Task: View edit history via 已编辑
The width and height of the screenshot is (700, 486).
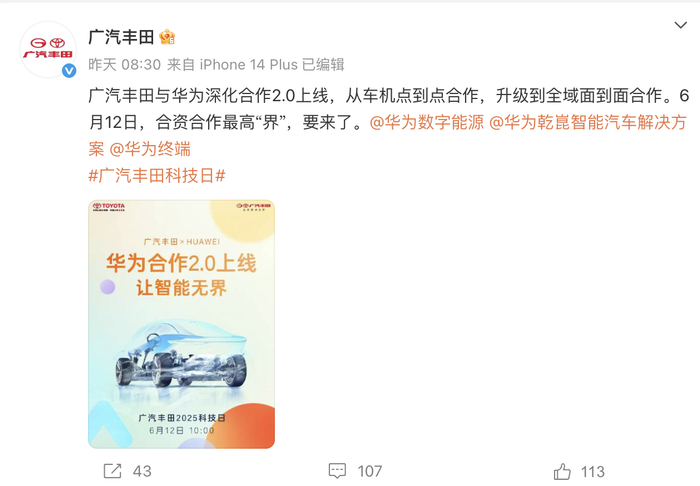Action: click(x=323, y=65)
